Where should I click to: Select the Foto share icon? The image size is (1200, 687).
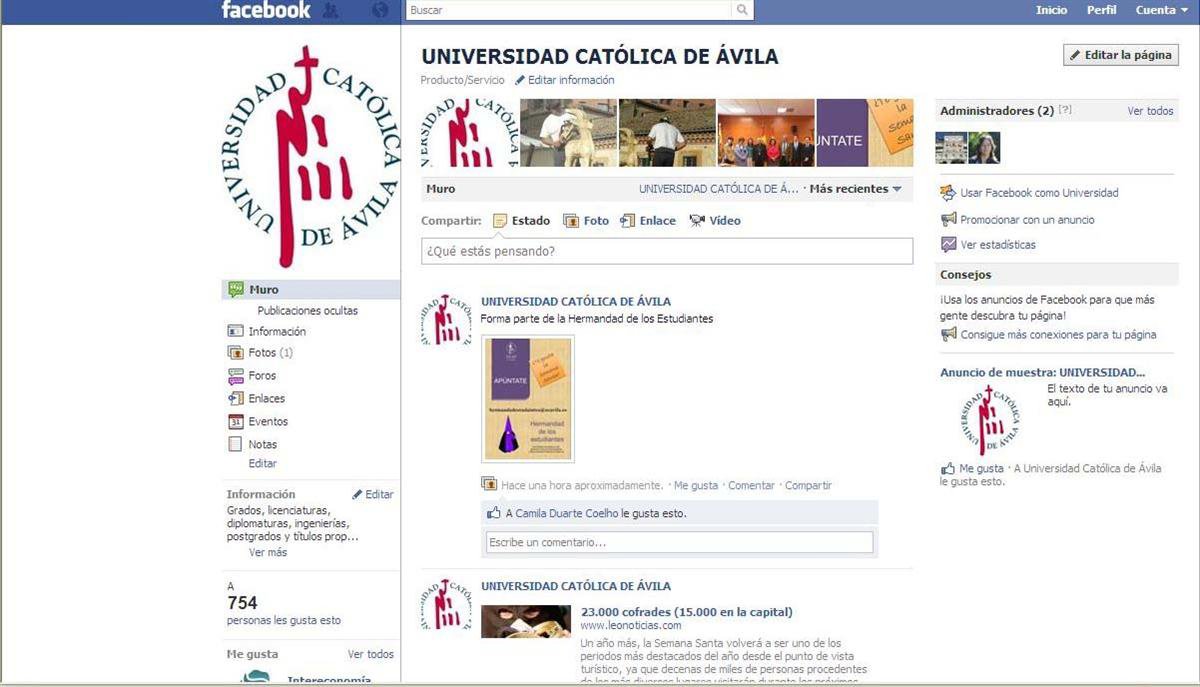click(571, 221)
